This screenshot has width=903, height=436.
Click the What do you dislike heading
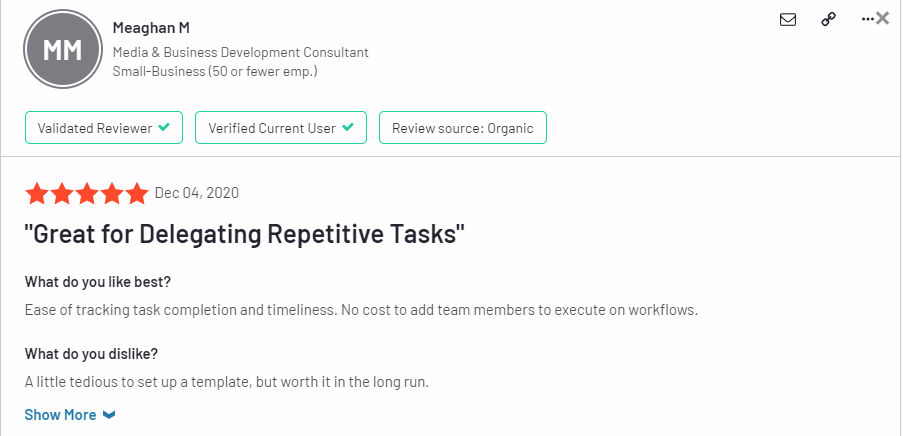(x=91, y=354)
